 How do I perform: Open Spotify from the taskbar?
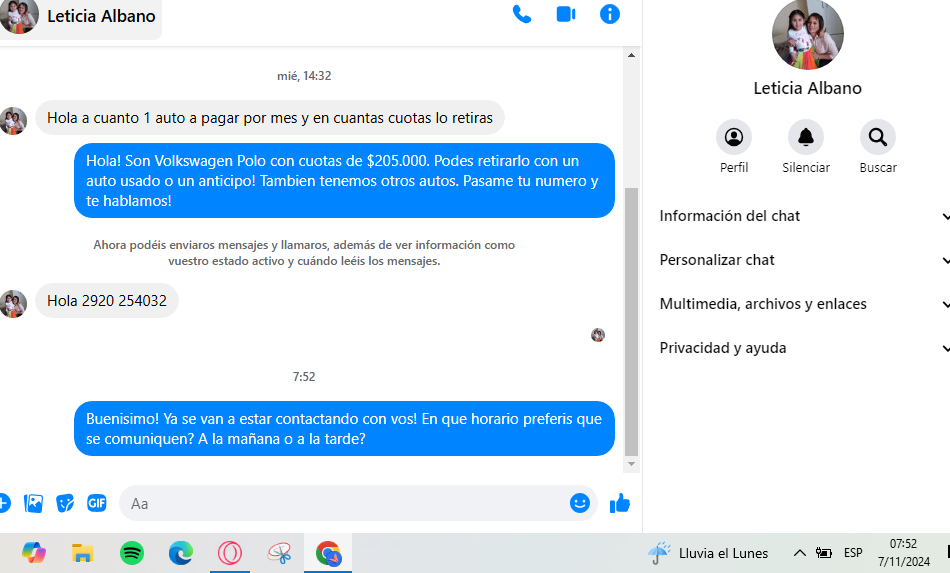[132, 553]
